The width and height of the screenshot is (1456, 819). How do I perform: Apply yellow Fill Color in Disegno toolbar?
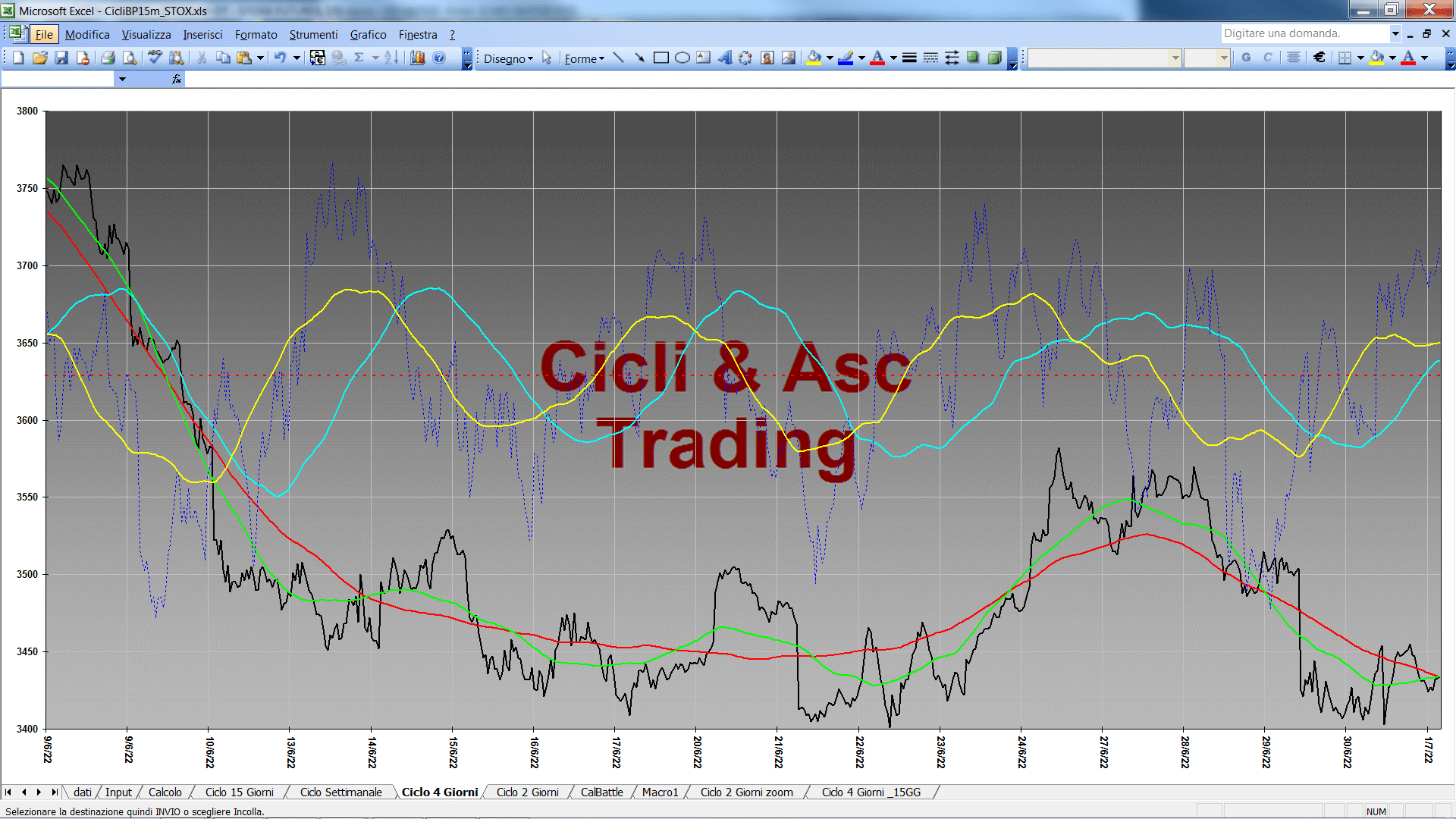click(x=814, y=58)
